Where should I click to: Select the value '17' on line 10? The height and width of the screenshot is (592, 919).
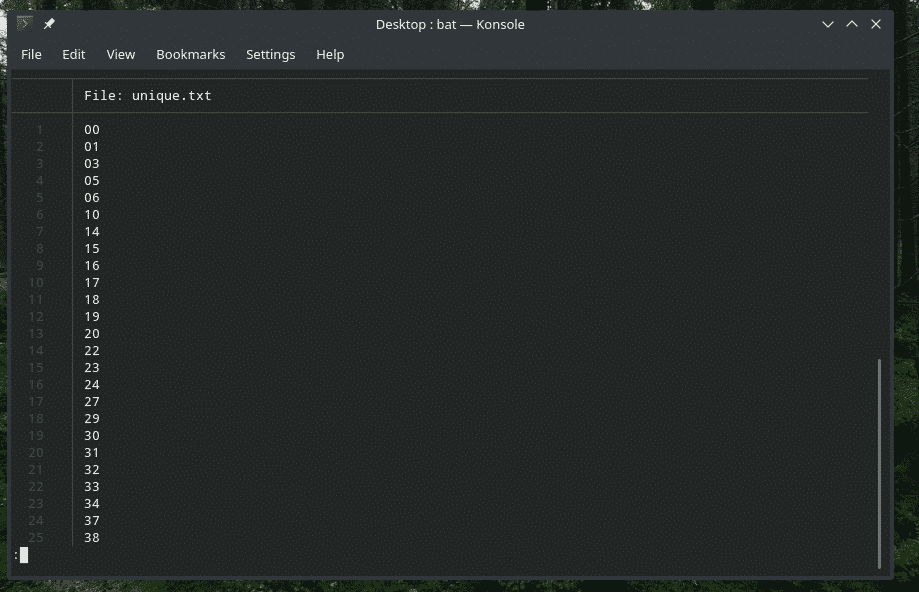(92, 283)
